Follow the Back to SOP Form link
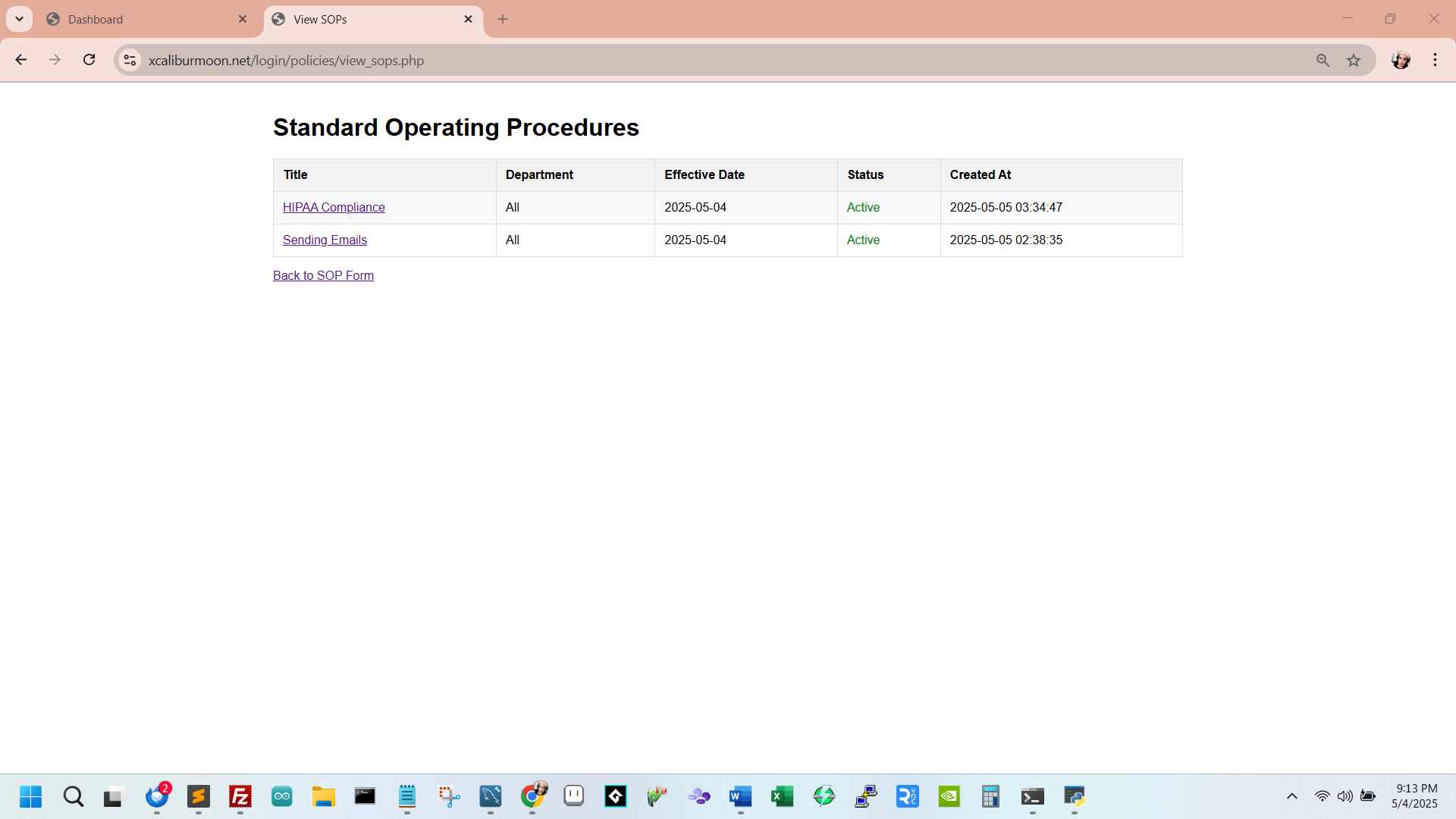The image size is (1456, 819). point(323,275)
